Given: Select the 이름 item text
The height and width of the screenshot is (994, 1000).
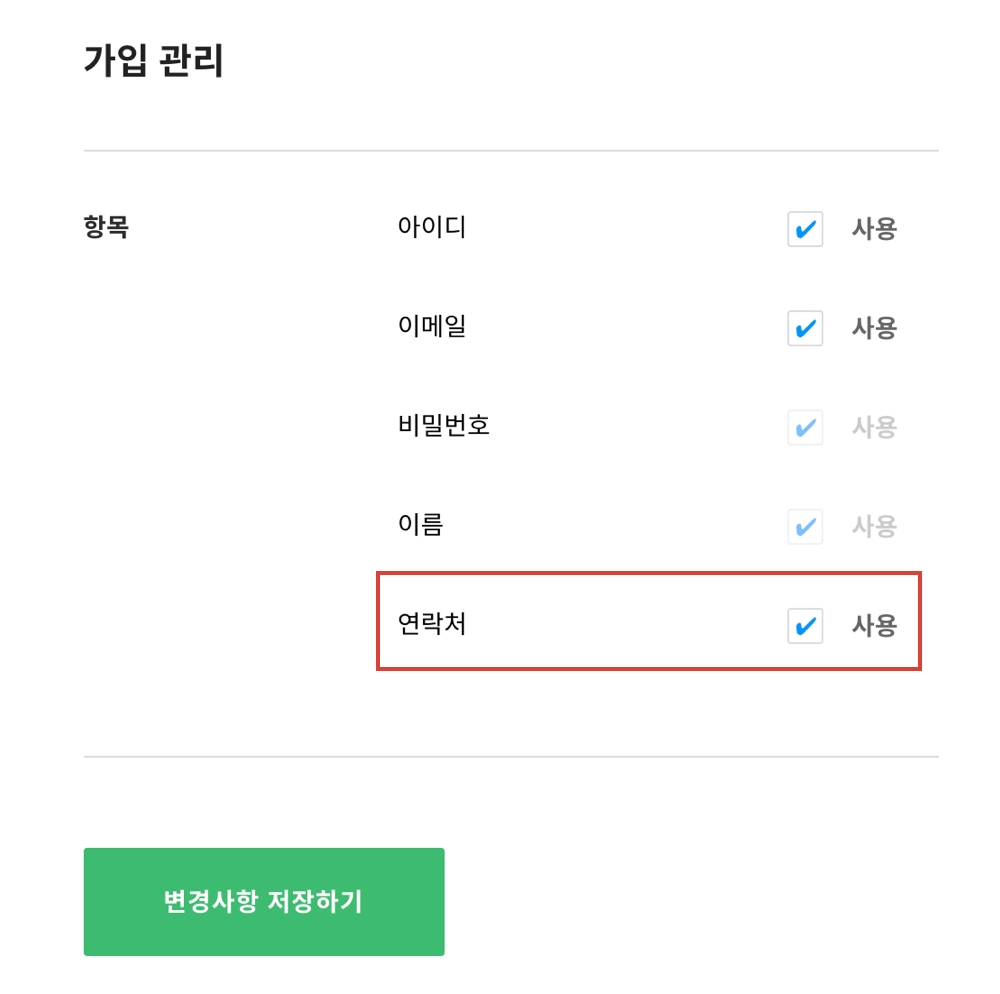Looking at the screenshot, I should coord(420,525).
